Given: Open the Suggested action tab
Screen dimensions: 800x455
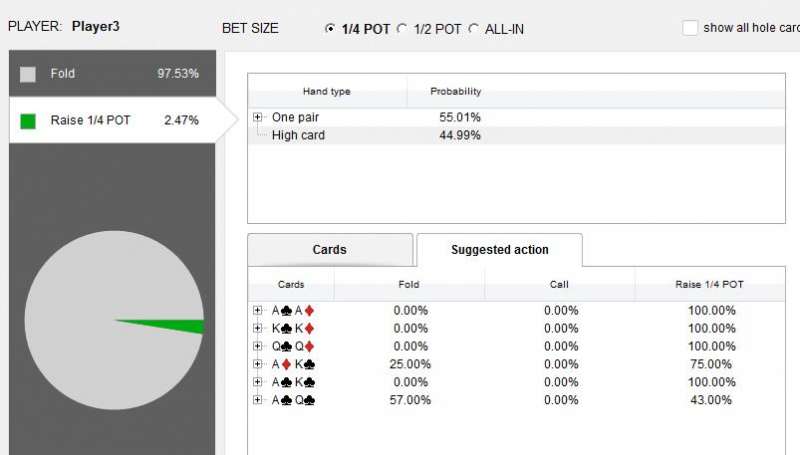Looking at the screenshot, I should [x=499, y=250].
